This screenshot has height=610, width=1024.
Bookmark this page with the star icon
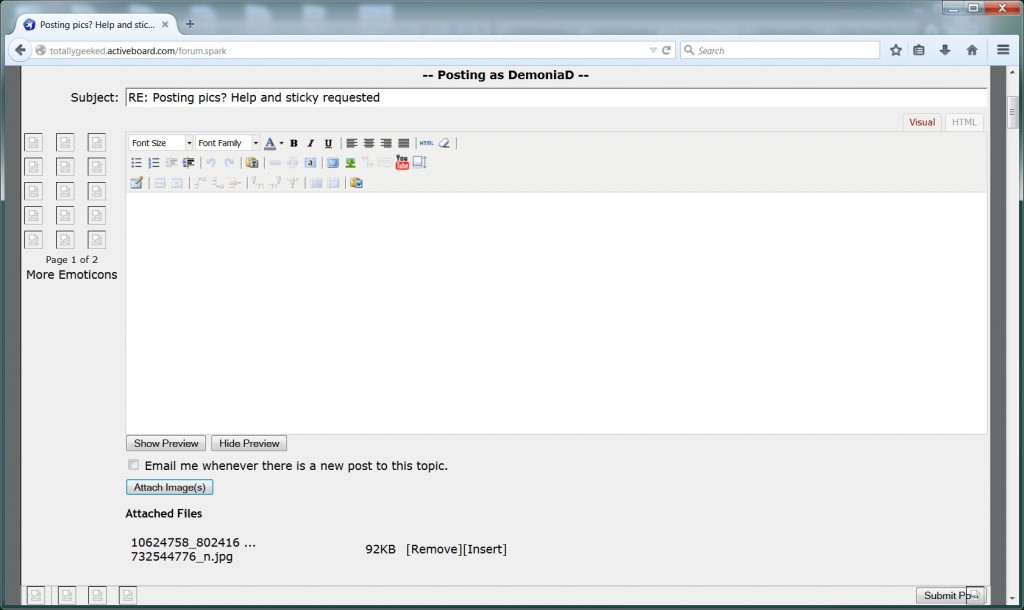[896, 50]
